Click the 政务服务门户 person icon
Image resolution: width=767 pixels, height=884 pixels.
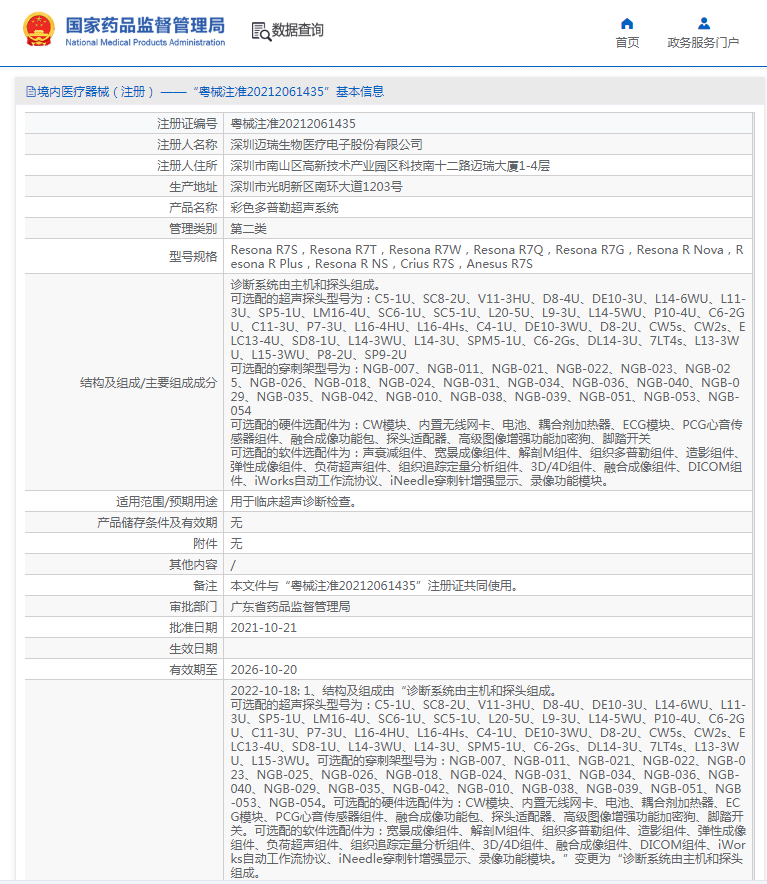(x=703, y=23)
